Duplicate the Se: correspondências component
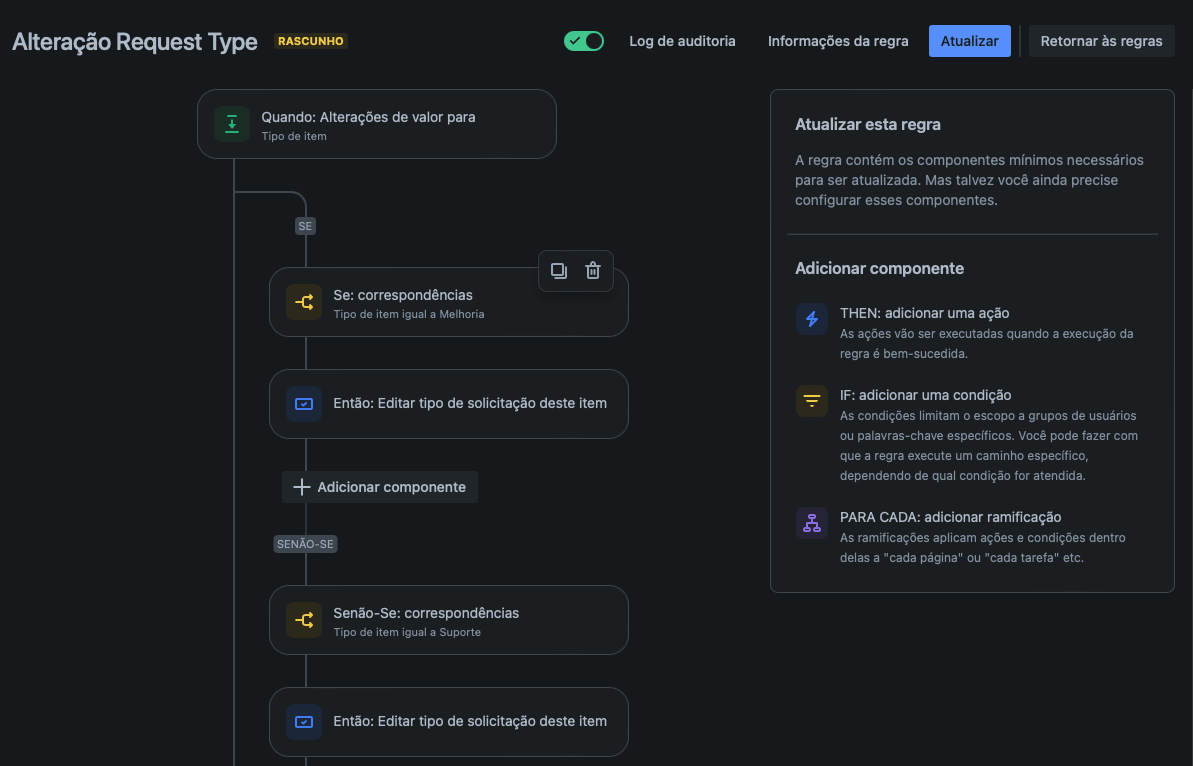Screen dimensions: 1193x766 (559, 271)
